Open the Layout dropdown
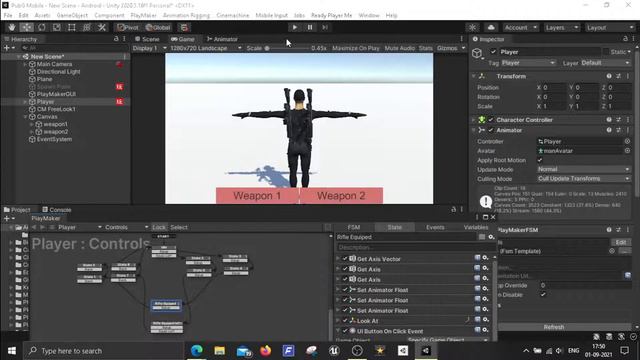The image size is (640, 360). click(x=610, y=27)
